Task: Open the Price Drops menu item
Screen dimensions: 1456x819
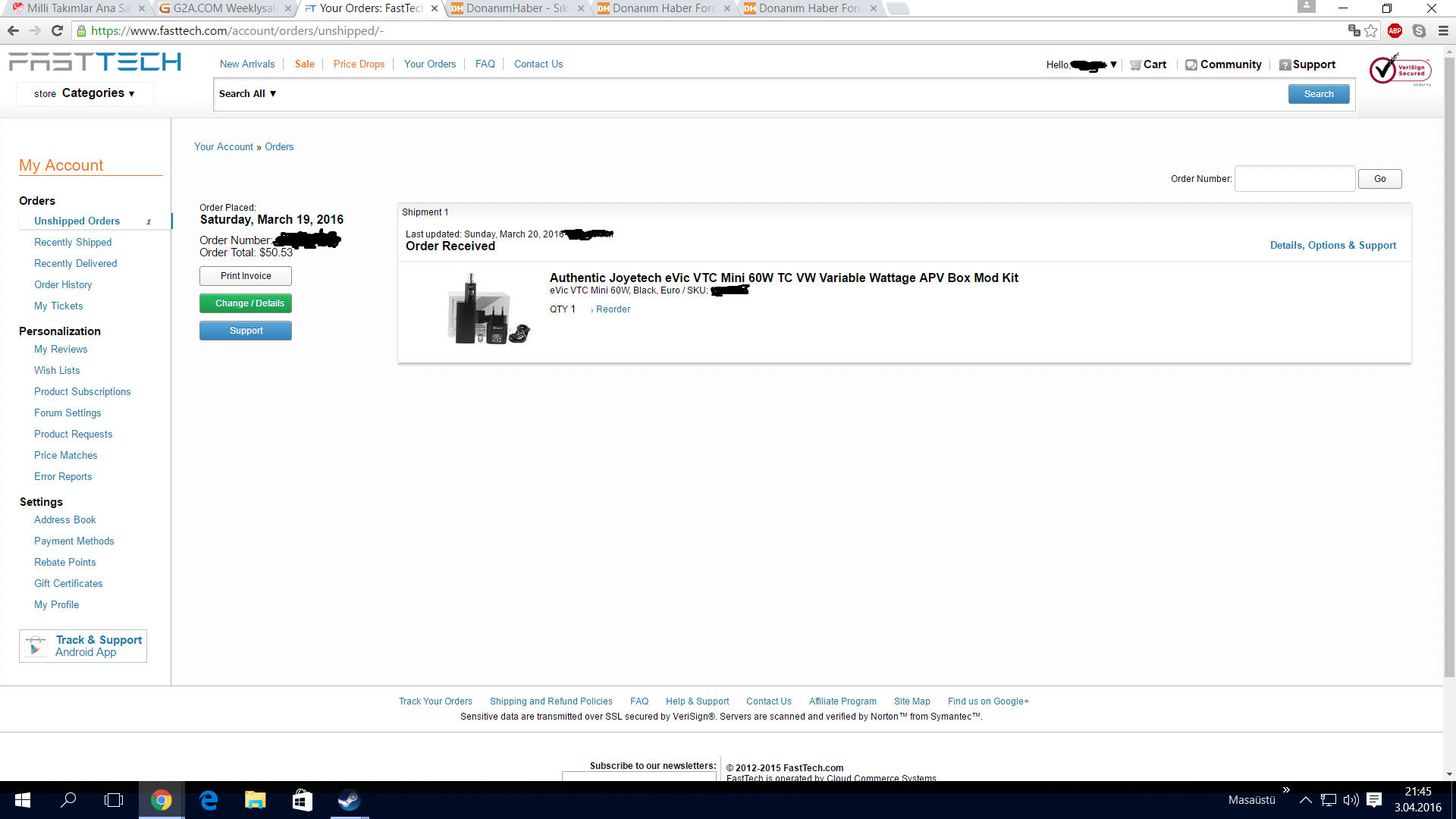Action: click(359, 64)
